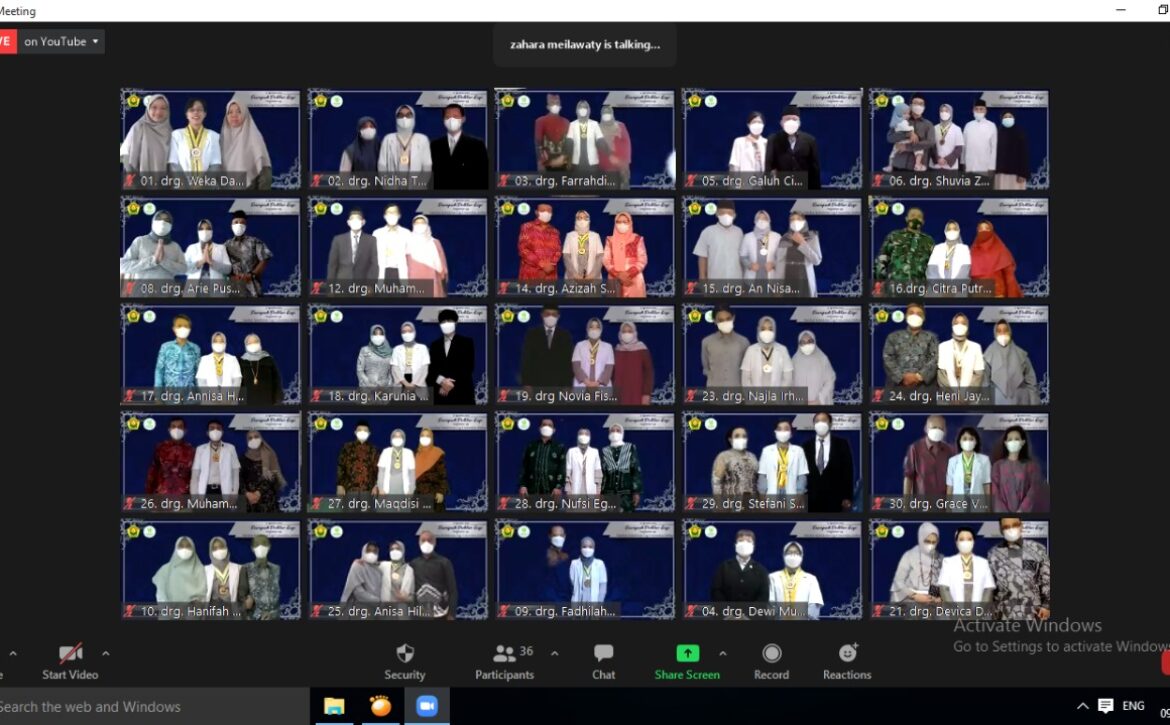Select the 24. drg. Heni Jay... video tile
Screen dimensions: 1170x725
pyautogui.click(x=960, y=355)
